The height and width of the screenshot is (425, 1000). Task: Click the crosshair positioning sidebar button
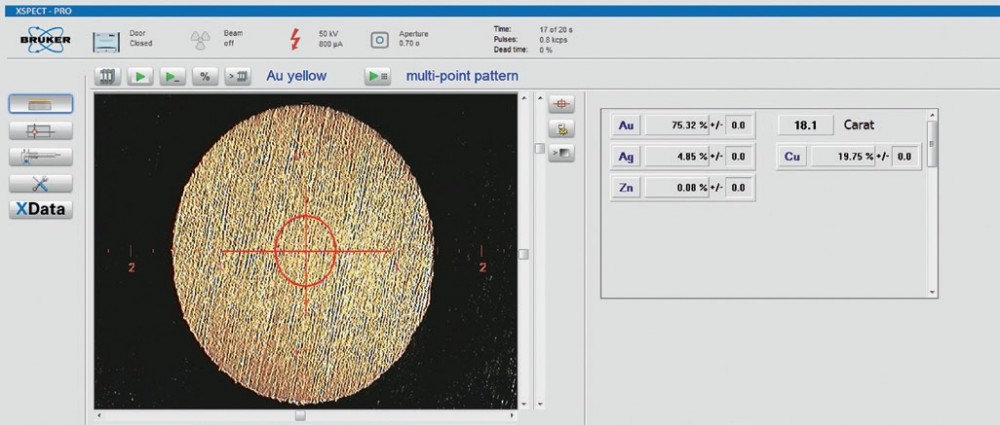coord(41,130)
